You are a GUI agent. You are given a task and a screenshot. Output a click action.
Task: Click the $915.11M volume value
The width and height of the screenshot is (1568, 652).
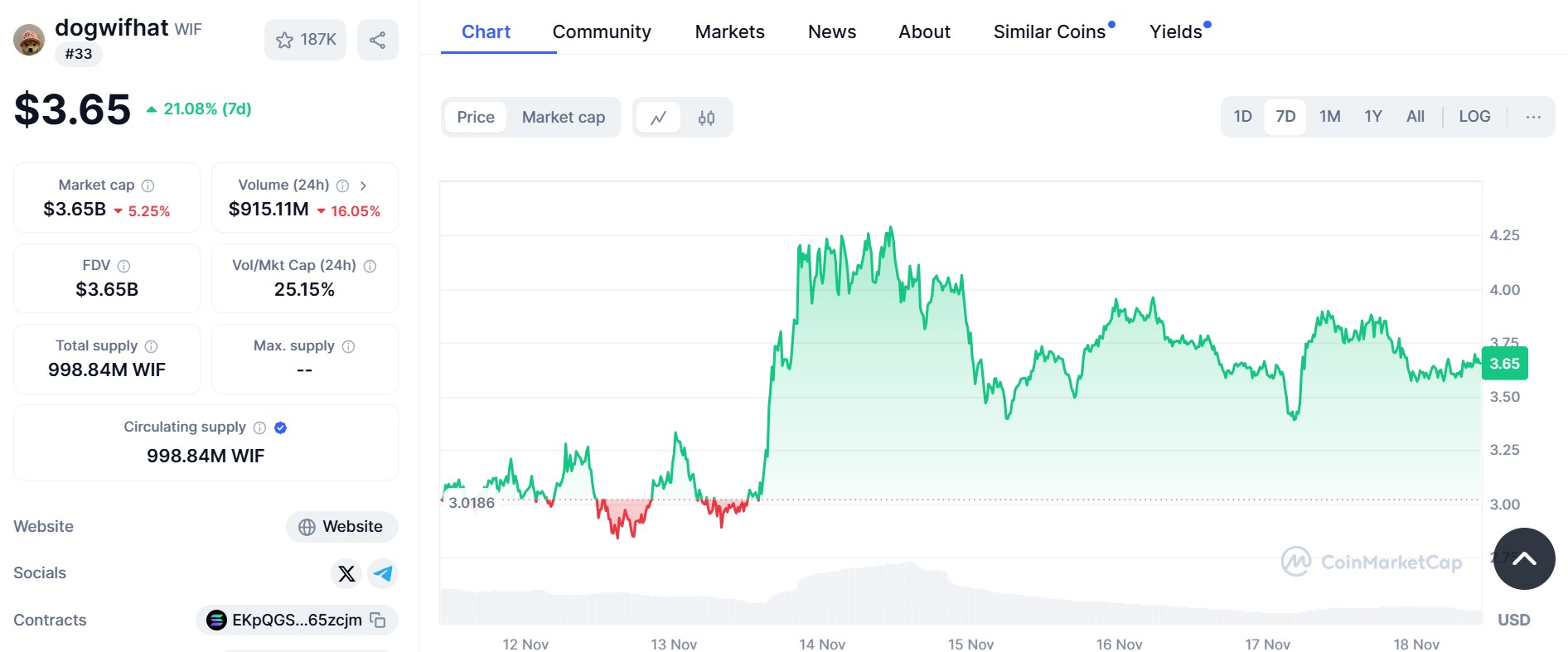click(x=269, y=209)
